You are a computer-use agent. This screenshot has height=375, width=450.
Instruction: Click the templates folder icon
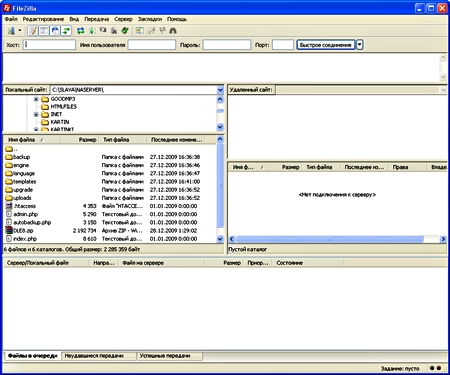(x=9, y=181)
